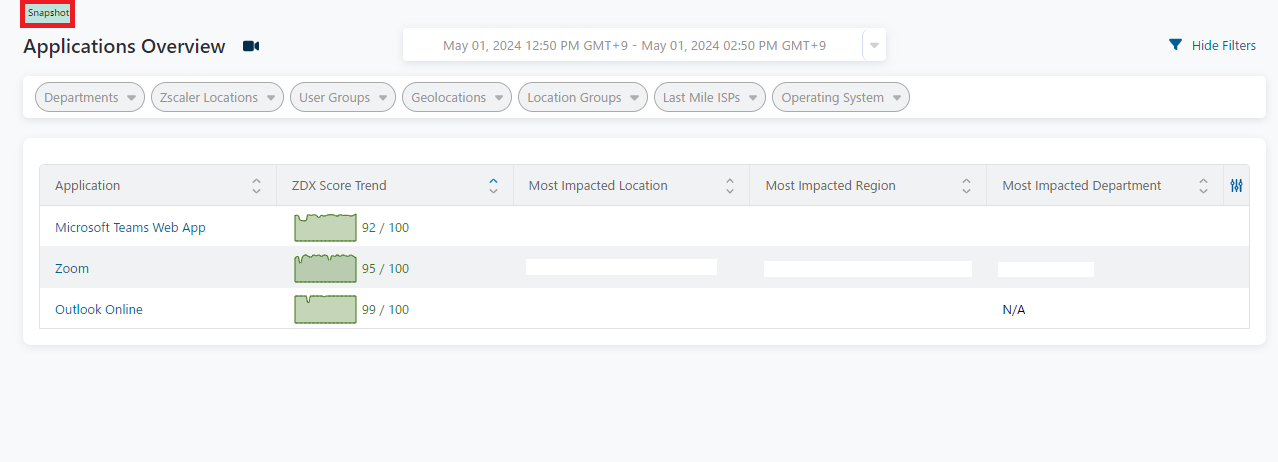Image resolution: width=1278 pixels, height=462 pixels.
Task: Expand the date range dropdown arrow
Action: pos(874,45)
